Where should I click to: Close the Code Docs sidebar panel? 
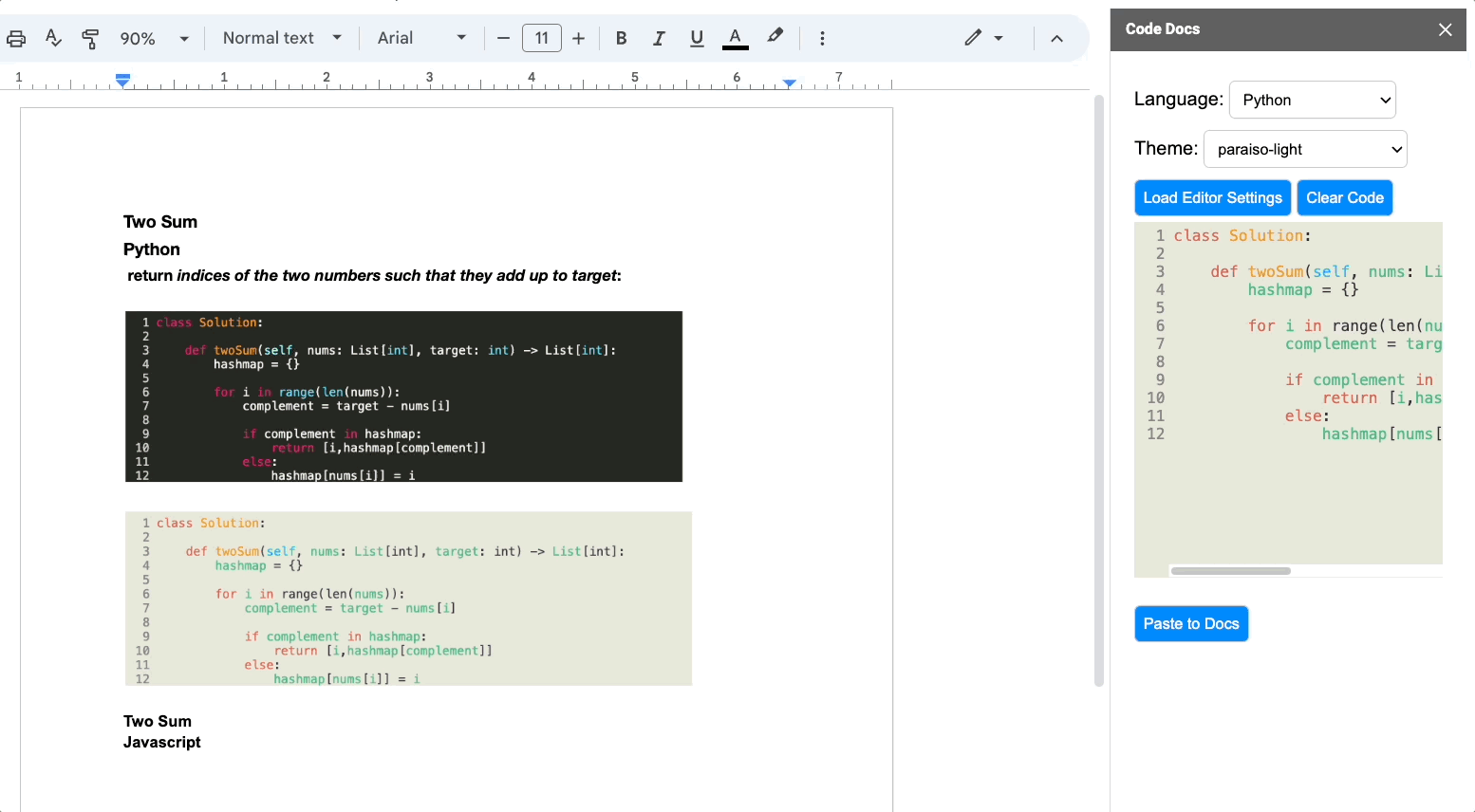click(x=1445, y=29)
